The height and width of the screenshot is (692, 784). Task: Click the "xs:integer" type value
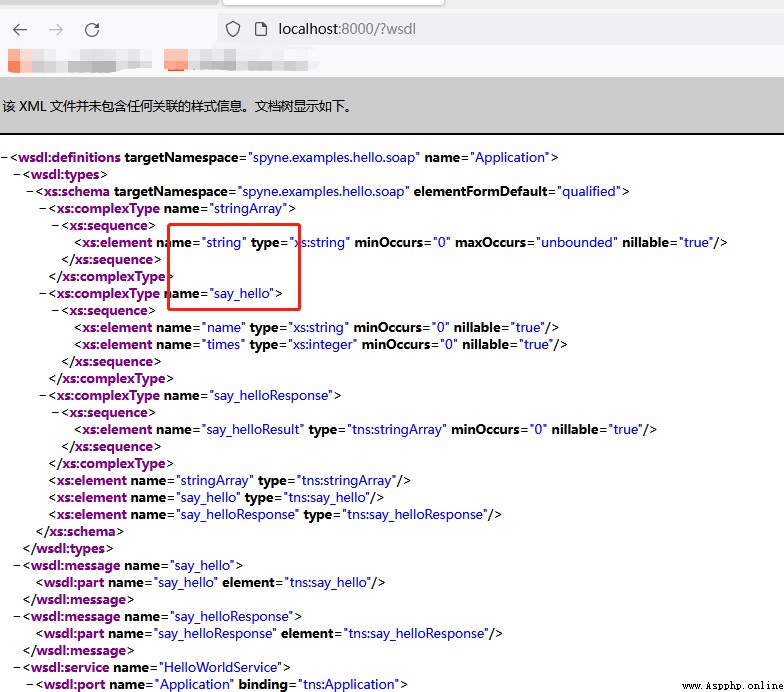(x=322, y=344)
